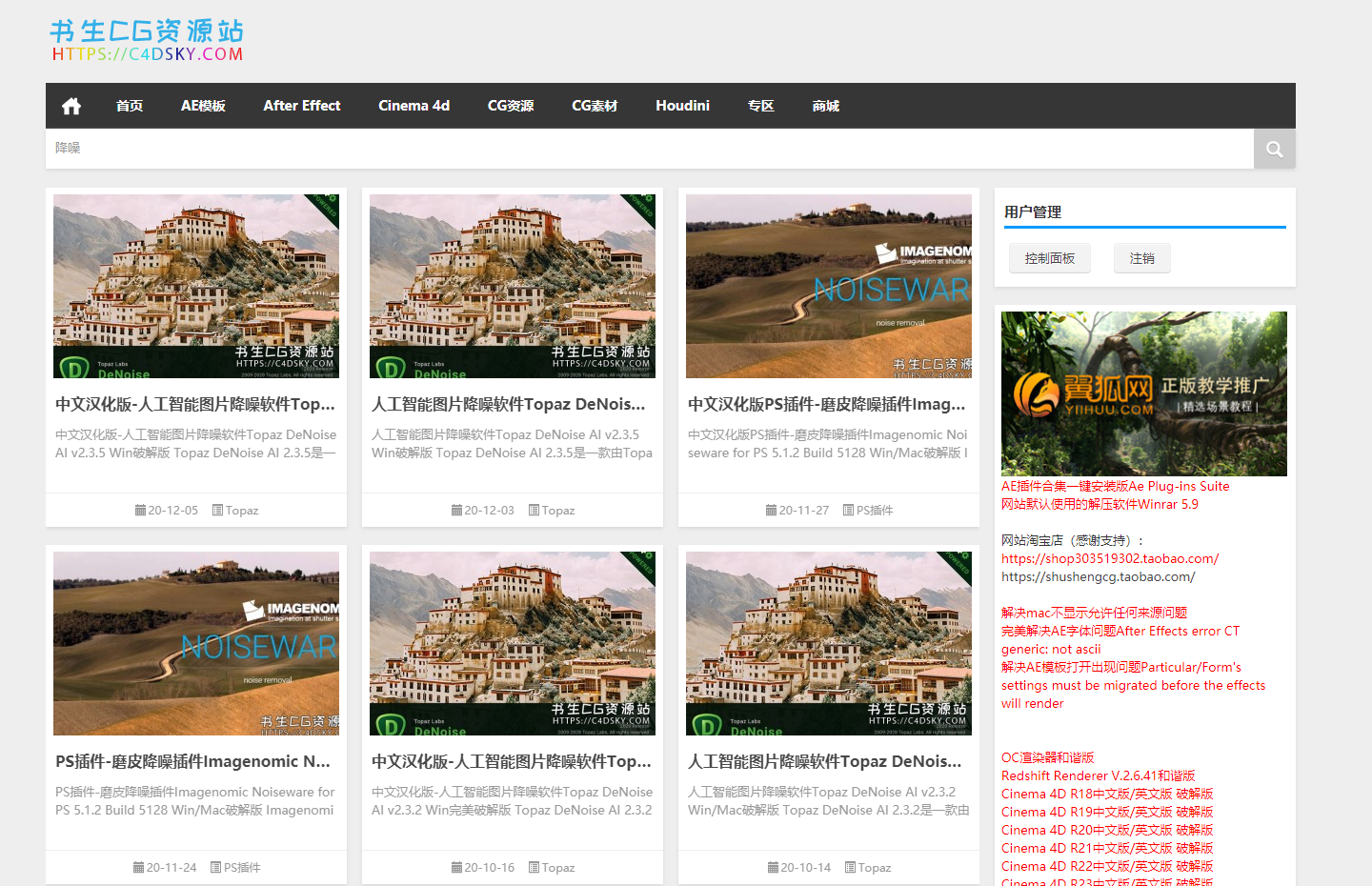Click the 注销 logout button

pyautogui.click(x=1141, y=258)
